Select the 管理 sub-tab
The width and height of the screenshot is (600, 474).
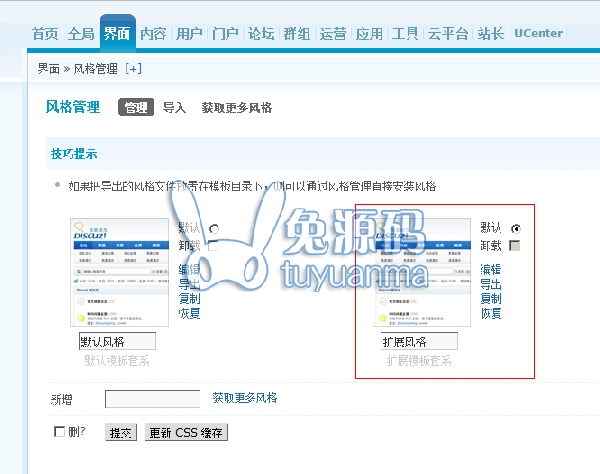pos(136,107)
